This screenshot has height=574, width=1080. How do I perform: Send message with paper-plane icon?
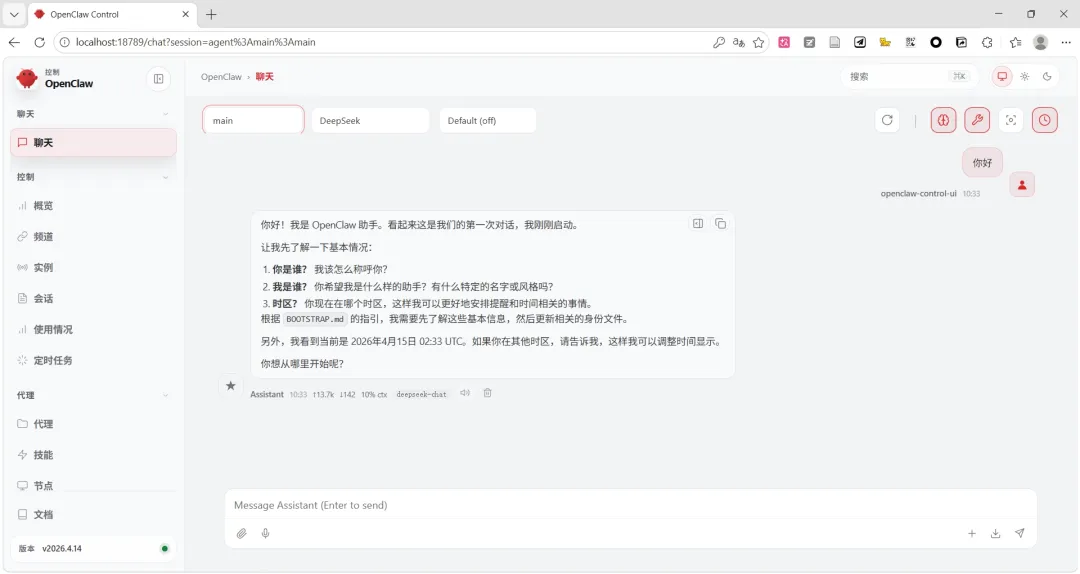[x=1019, y=533]
